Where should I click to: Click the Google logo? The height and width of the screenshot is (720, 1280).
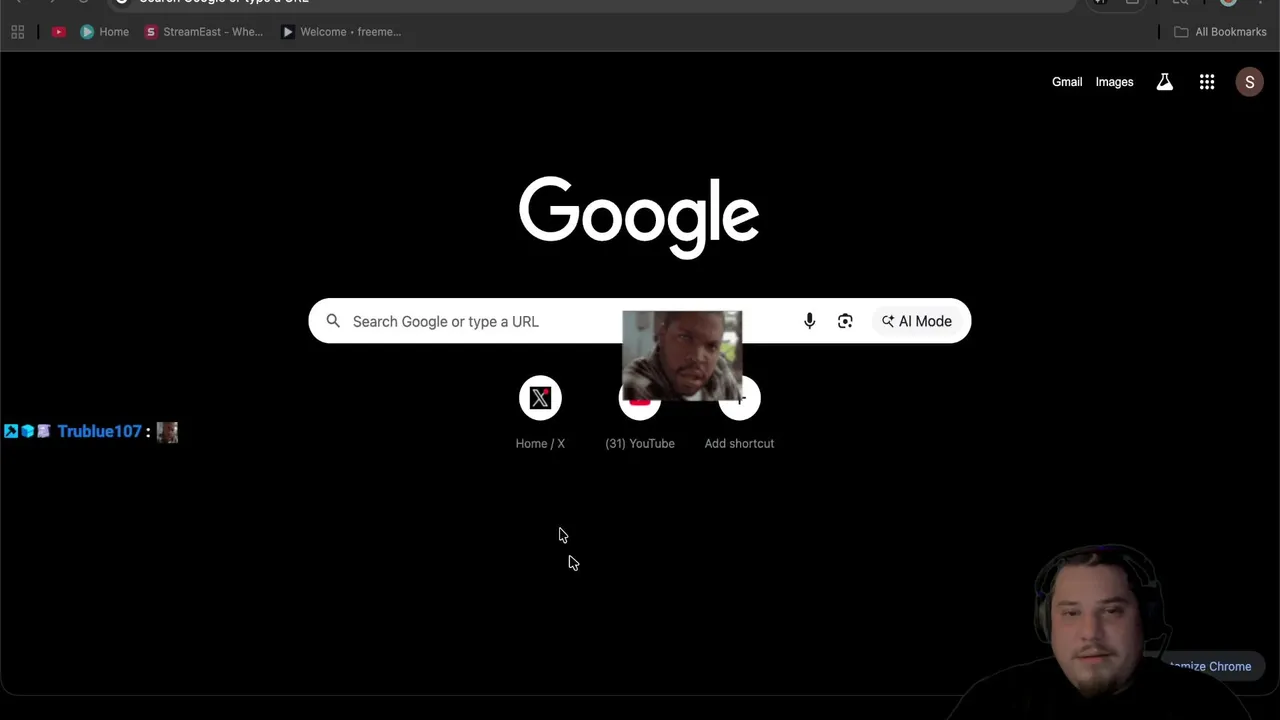coord(639,218)
